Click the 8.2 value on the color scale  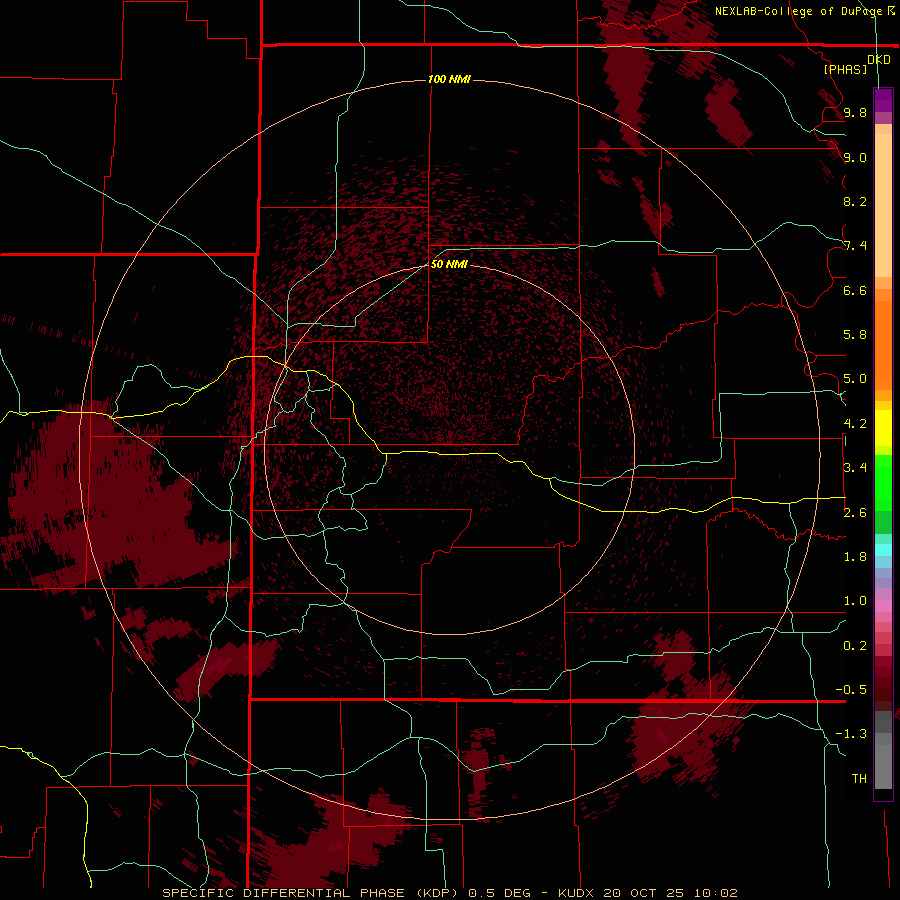(x=855, y=201)
